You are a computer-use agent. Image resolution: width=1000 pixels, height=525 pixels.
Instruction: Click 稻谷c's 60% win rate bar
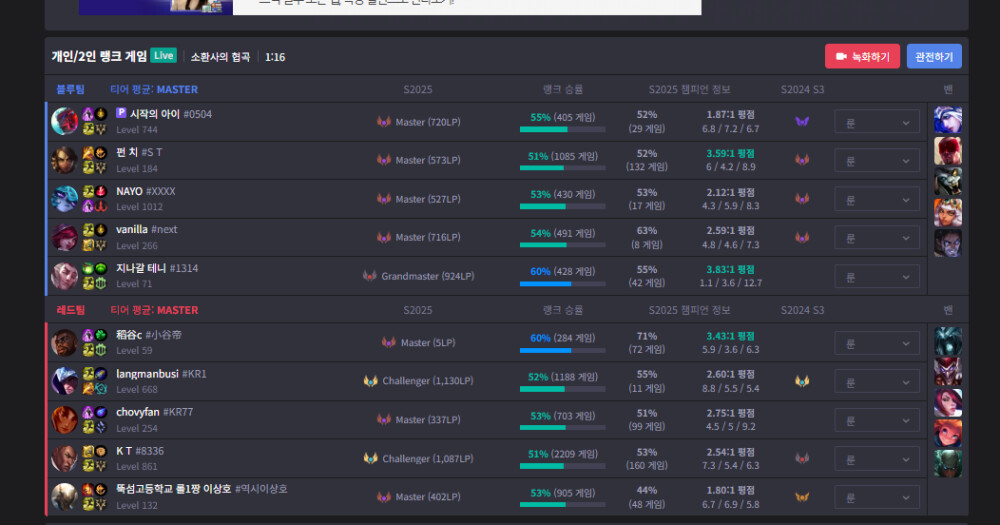click(x=563, y=351)
